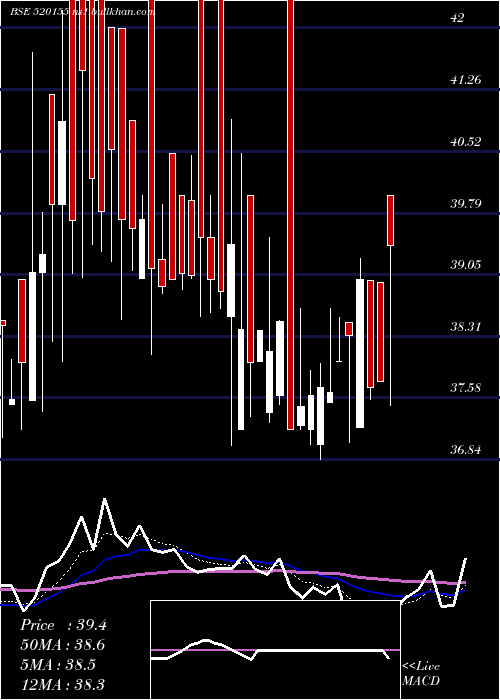500x700 pixels.
Task: Click the <<Live MACD label
Action: point(421,673)
